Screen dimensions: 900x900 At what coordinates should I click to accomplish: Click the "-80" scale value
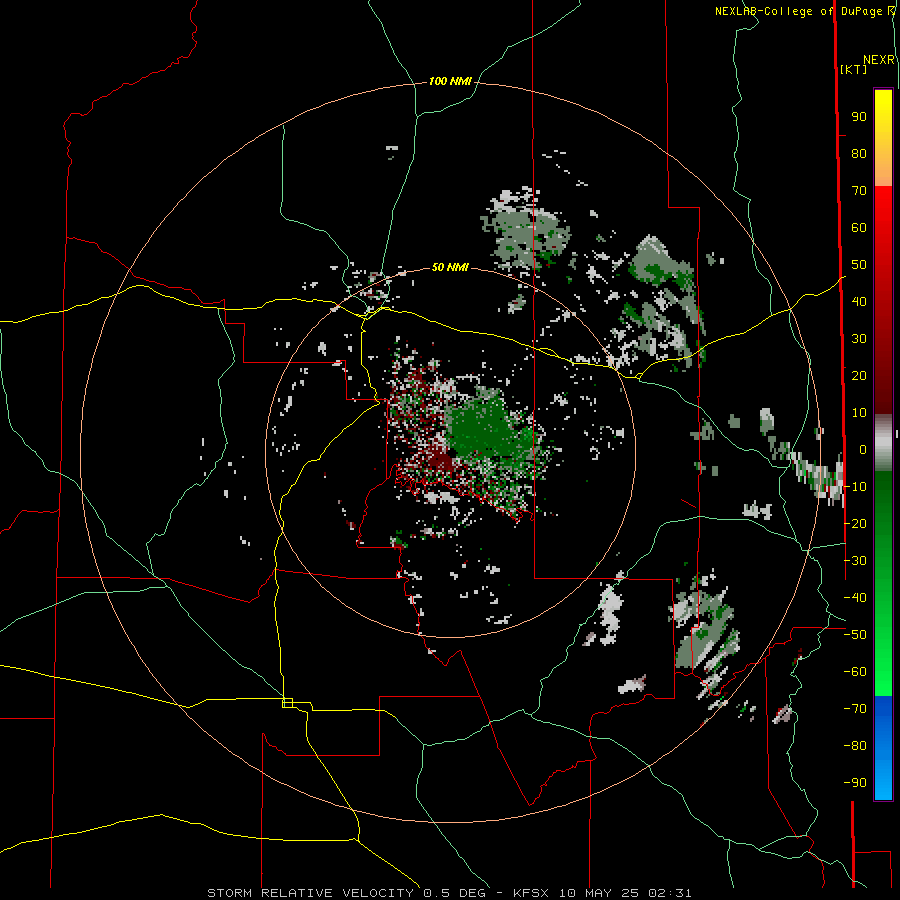click(855, 746)
